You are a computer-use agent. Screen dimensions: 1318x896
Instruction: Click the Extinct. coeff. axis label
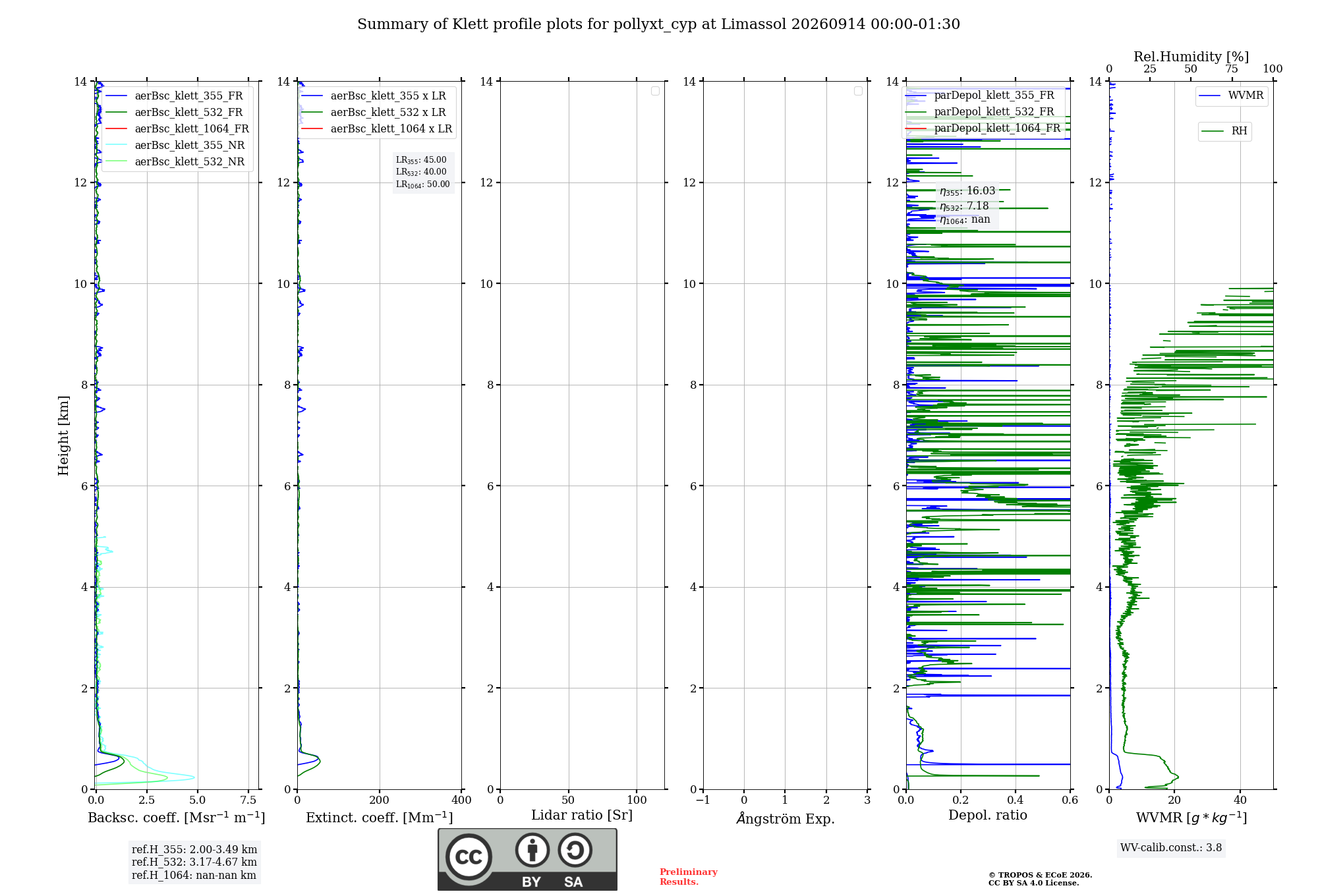click(x=380, y=818)
